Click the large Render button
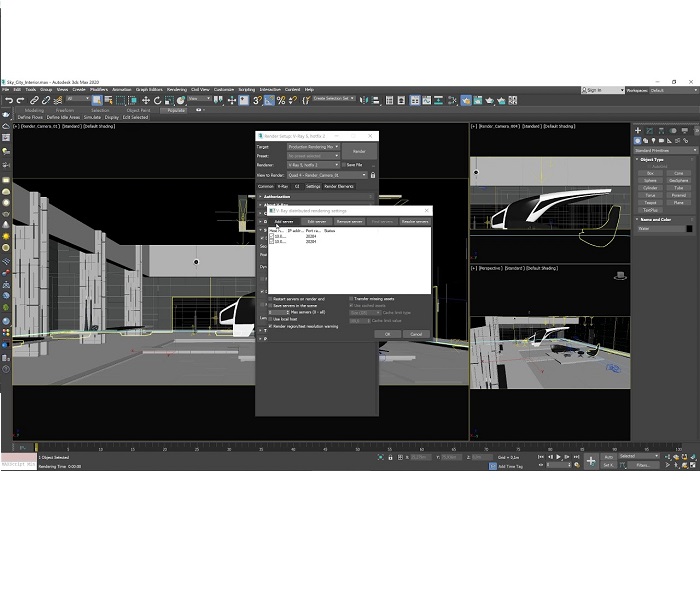The image size is (700, 602). 359,151
